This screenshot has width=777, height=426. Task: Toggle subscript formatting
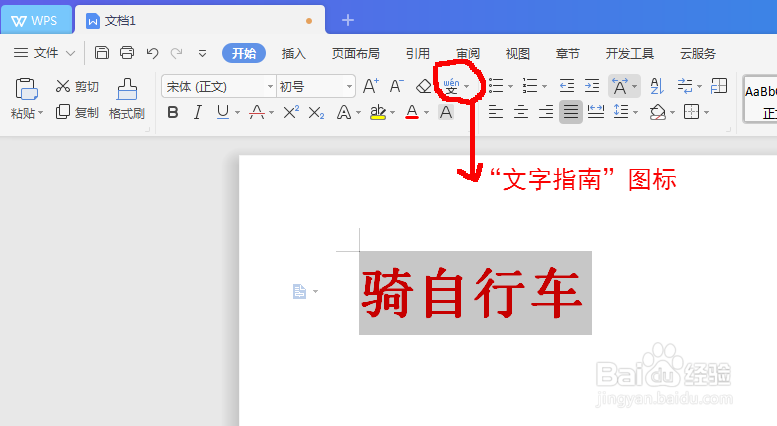(316, 113)
